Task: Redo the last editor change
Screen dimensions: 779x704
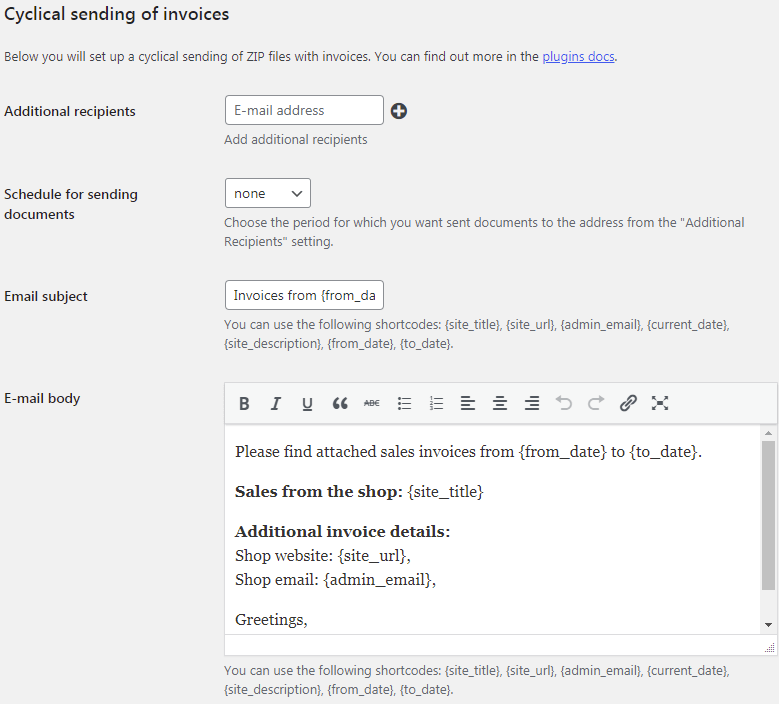Action: click(x=596, y=404)
